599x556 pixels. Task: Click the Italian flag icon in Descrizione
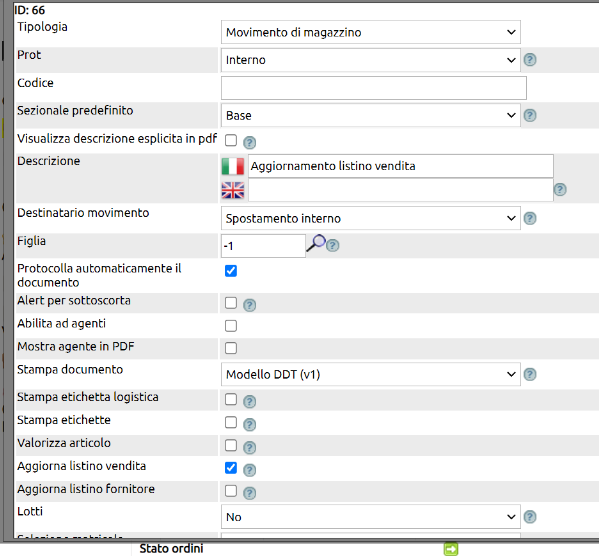[233, 166]
